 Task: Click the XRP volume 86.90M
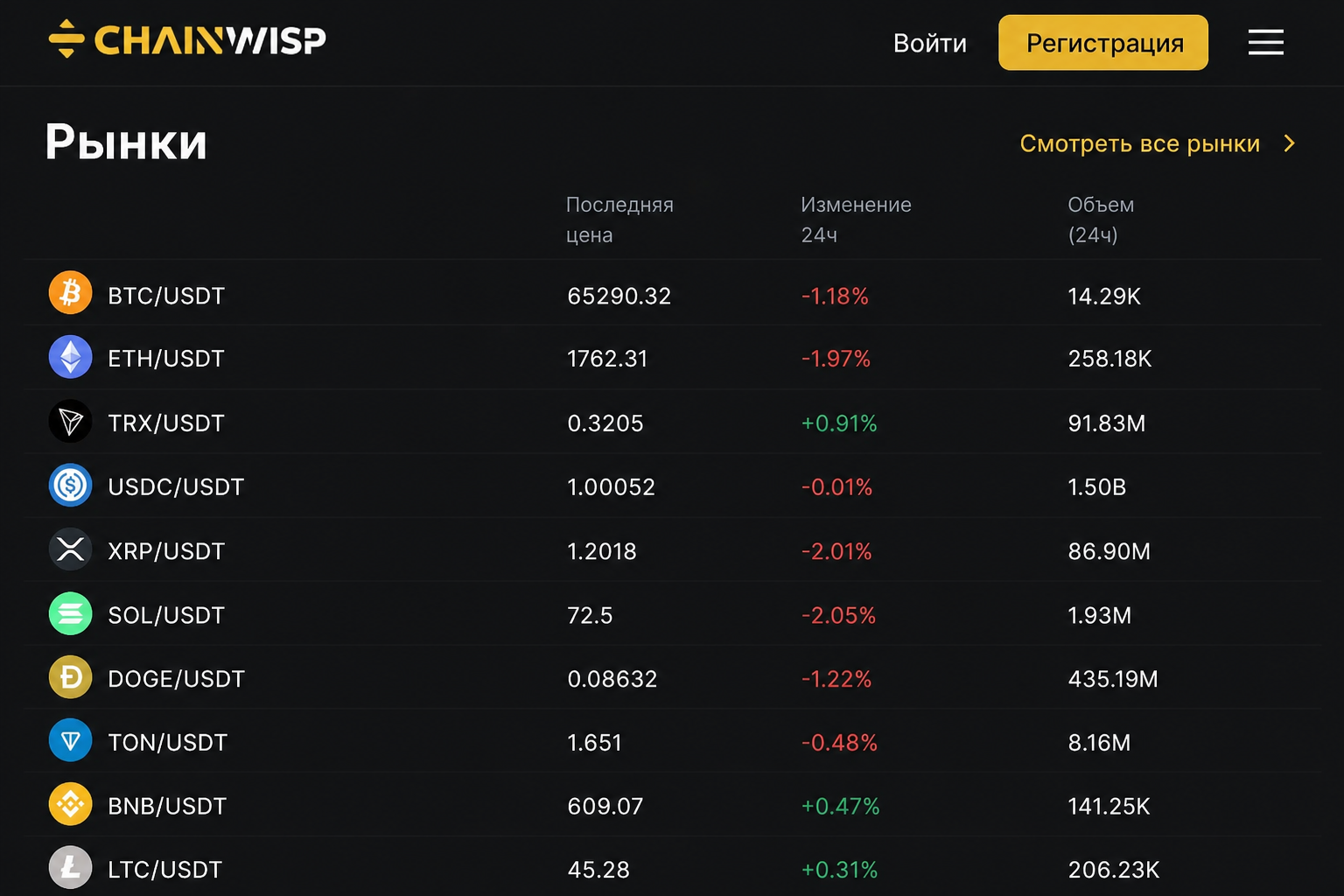1109,551
